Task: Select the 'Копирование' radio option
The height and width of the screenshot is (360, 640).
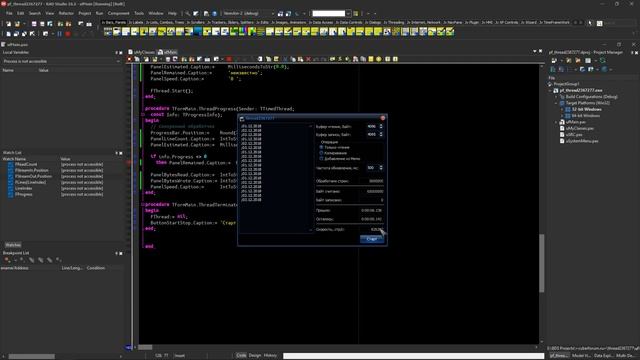Action: pos(321,153)
